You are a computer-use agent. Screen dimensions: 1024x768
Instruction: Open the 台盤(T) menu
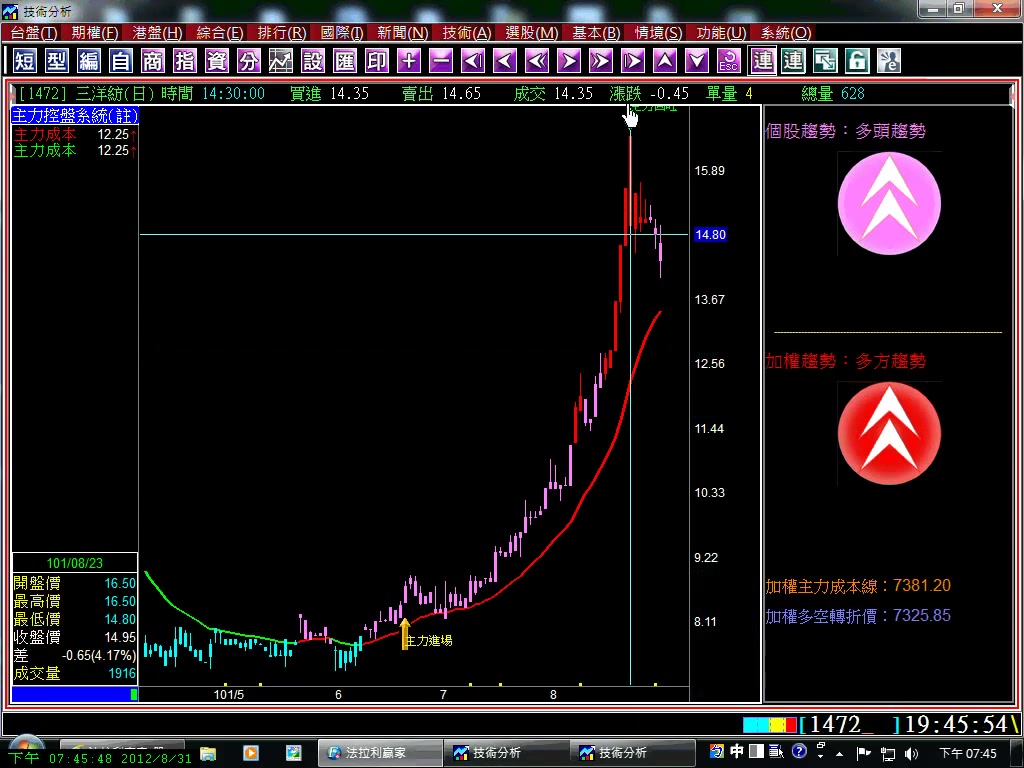tap(33, 33)
